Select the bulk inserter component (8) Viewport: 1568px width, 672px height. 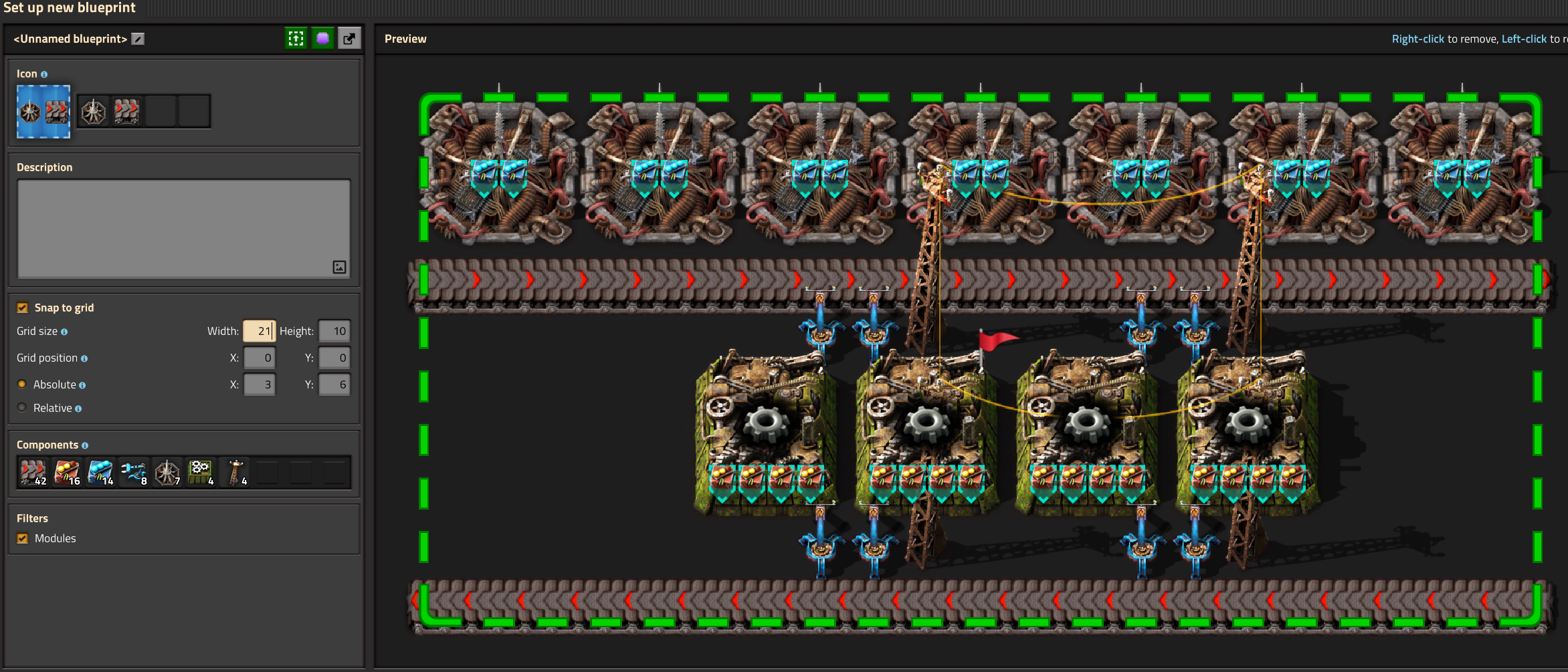[x=133, y=472]
